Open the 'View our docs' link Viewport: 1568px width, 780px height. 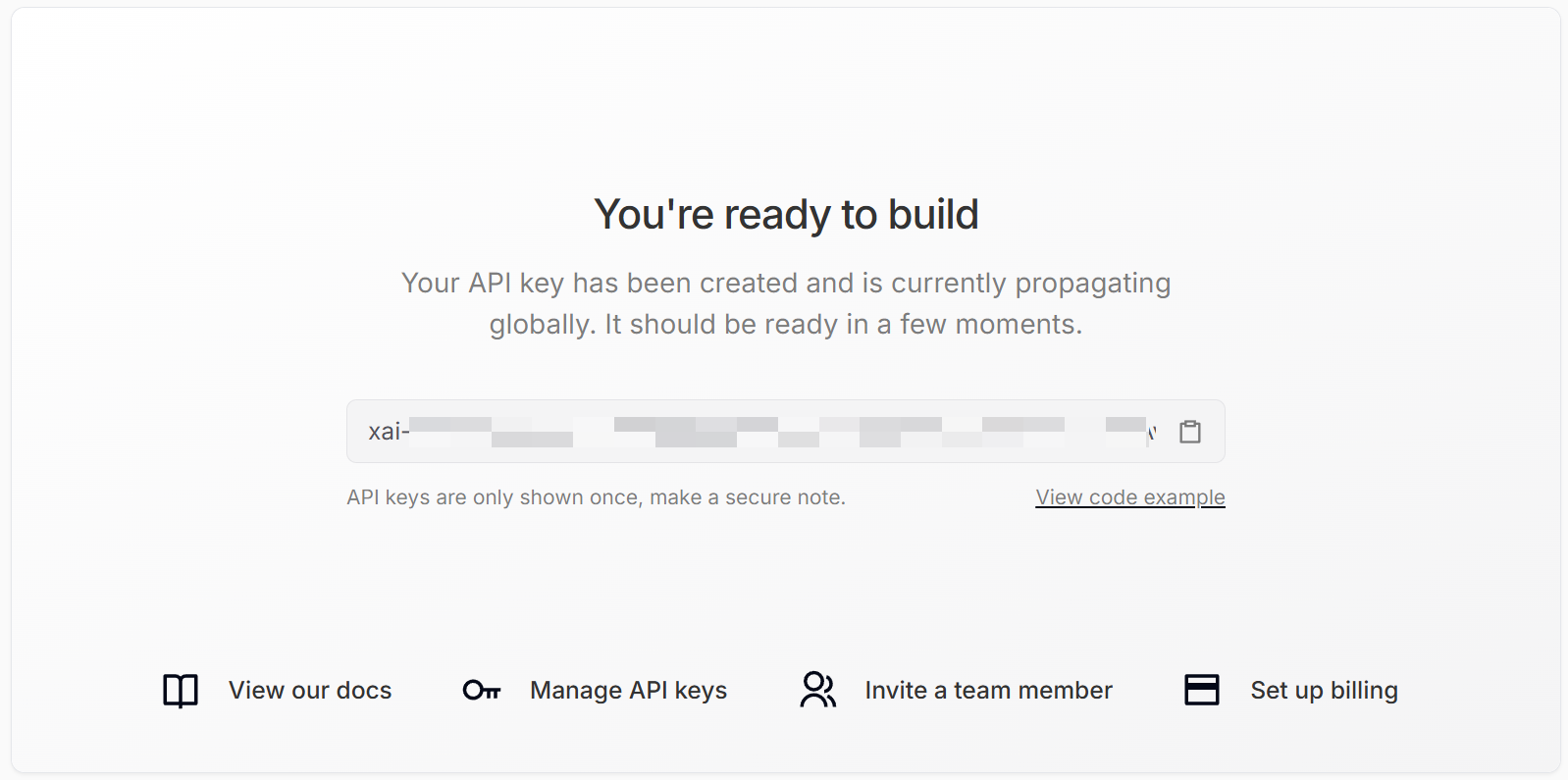click(x=310, y=691)
